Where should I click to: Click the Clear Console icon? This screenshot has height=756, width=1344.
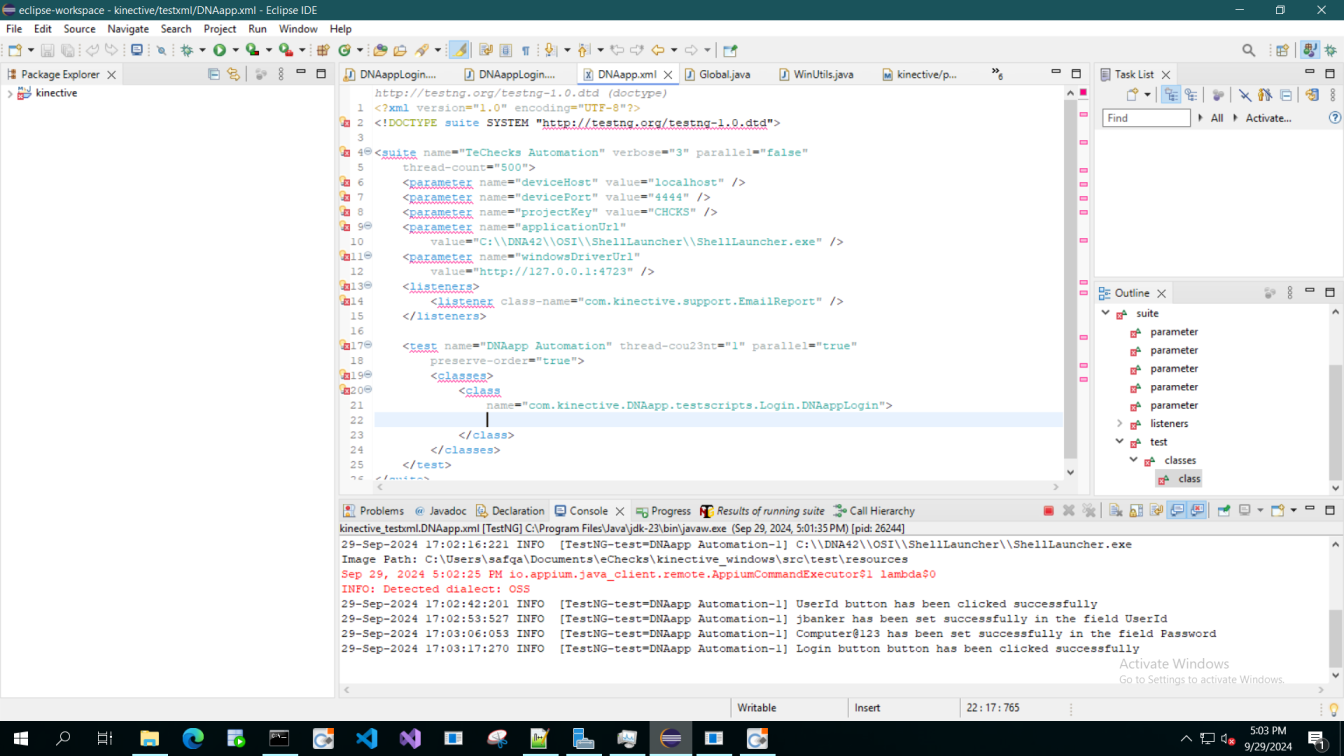[x=1115, y=511]
